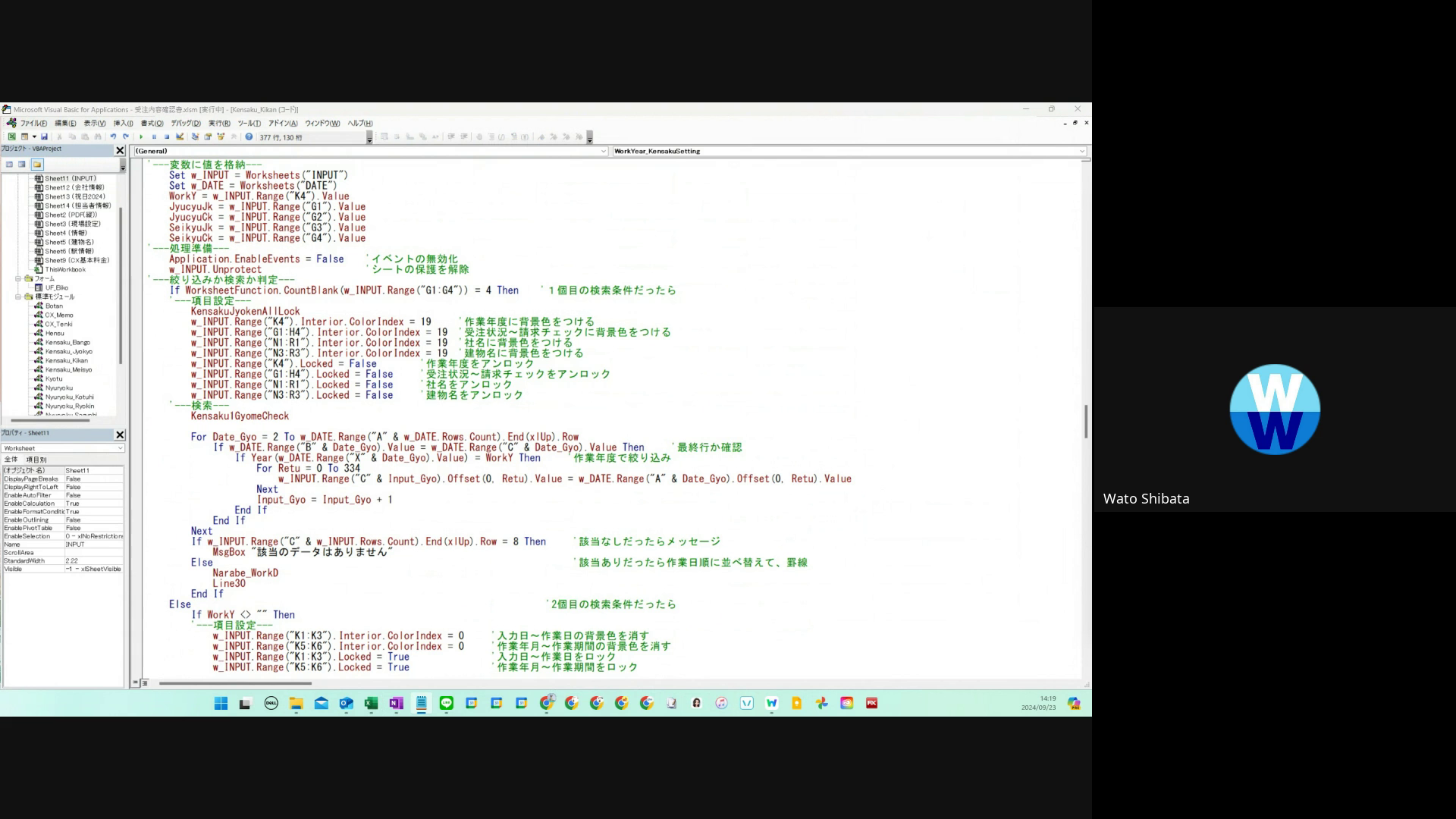Click View Object button in Project pane
Image resolution: width=1456 pixels, height=819 pixels.
coord(23,165)
